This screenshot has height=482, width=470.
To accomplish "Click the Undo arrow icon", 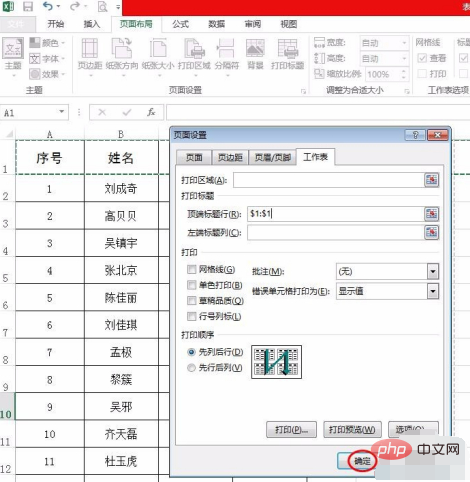I will [x=48, y=6].
